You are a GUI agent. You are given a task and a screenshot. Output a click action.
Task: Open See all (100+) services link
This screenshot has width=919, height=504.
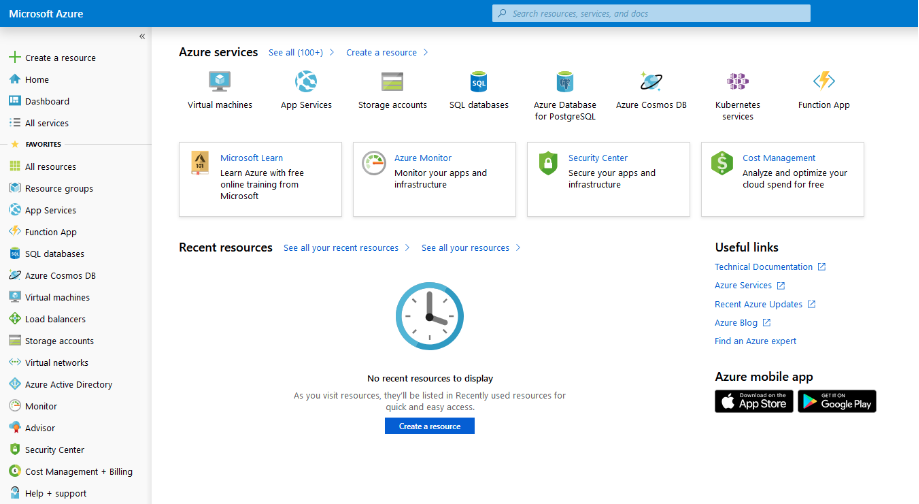pyautogui.click(x=295, y=52)
